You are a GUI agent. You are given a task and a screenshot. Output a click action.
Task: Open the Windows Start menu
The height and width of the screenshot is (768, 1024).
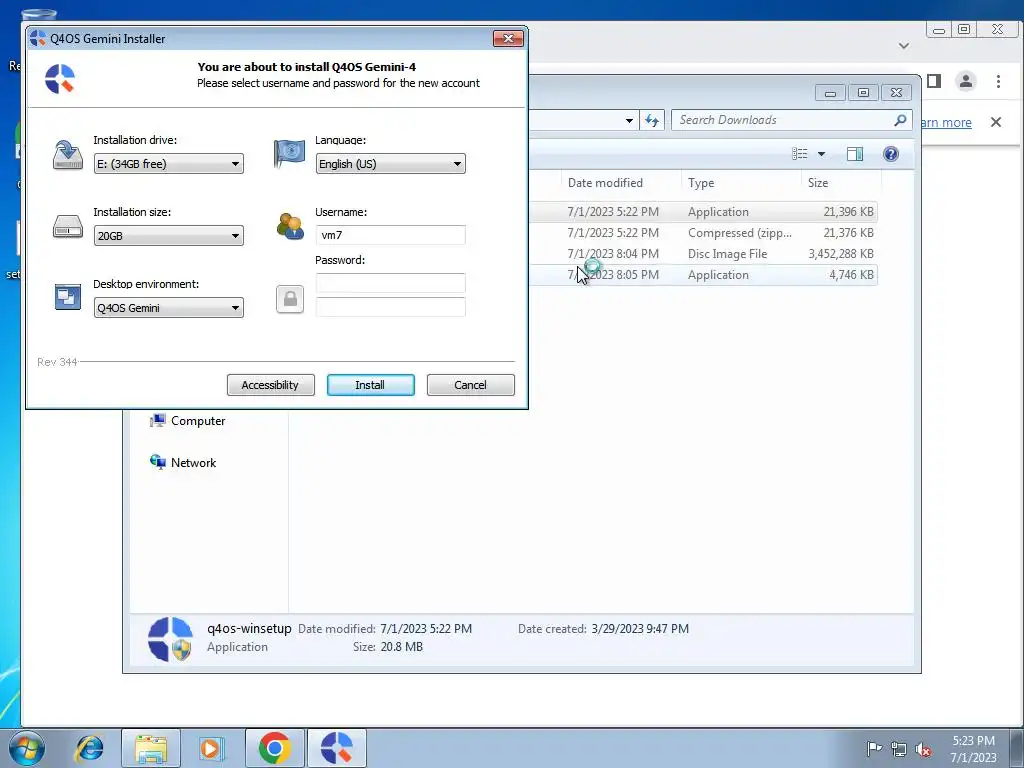pyautogui.click(x=26, y=748)
